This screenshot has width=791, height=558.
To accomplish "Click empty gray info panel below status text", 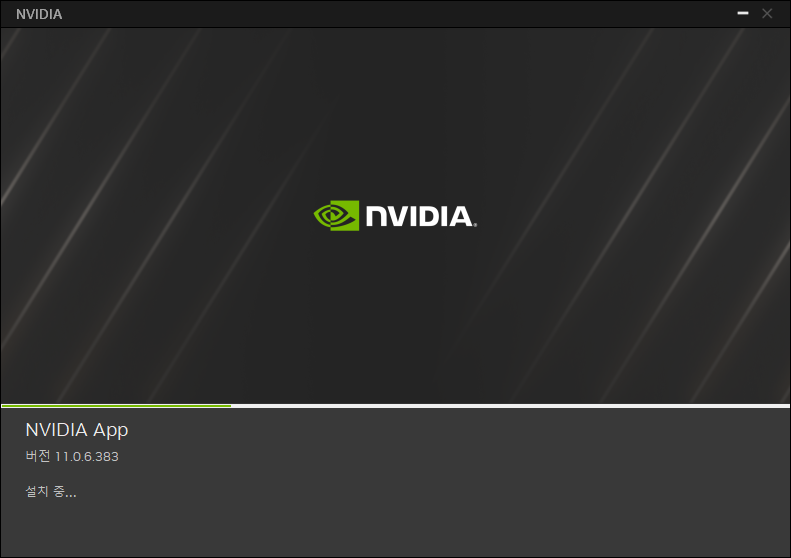I will [x=395, y=527].
